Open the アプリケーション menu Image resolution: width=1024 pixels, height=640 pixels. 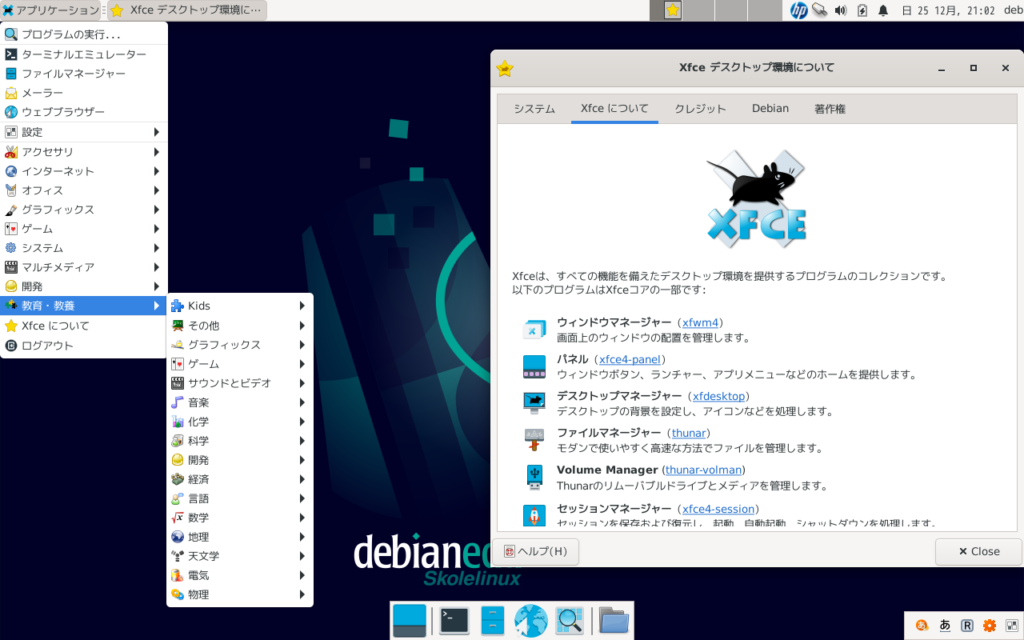52,9
